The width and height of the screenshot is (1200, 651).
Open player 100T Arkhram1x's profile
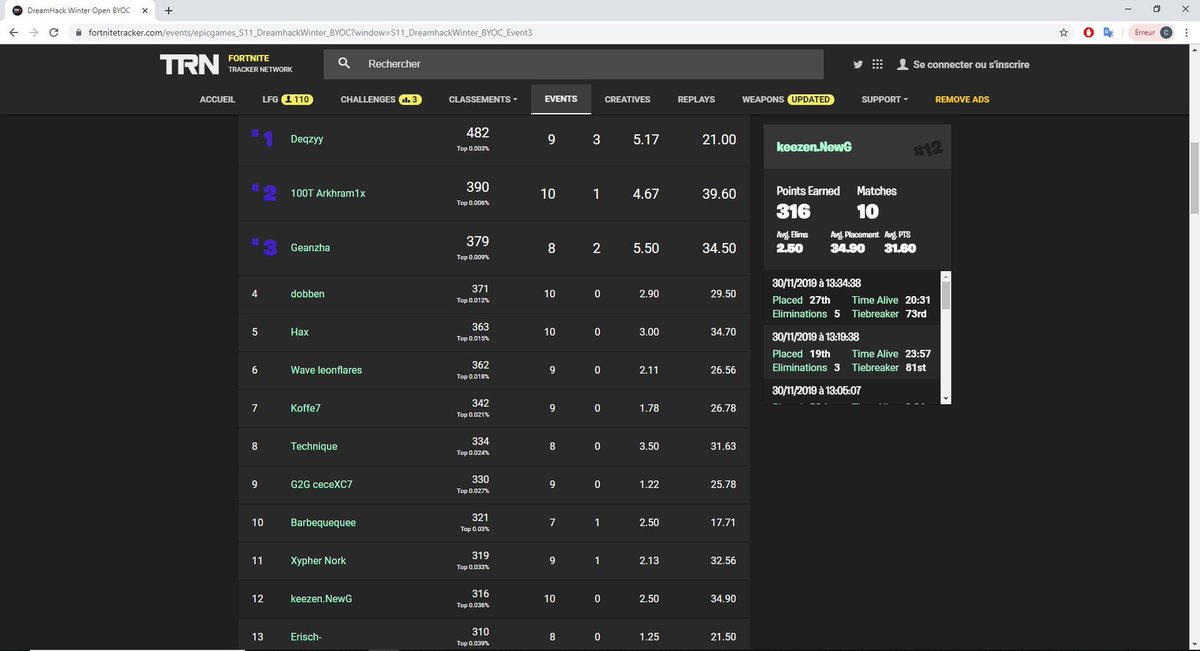[328, 194]
